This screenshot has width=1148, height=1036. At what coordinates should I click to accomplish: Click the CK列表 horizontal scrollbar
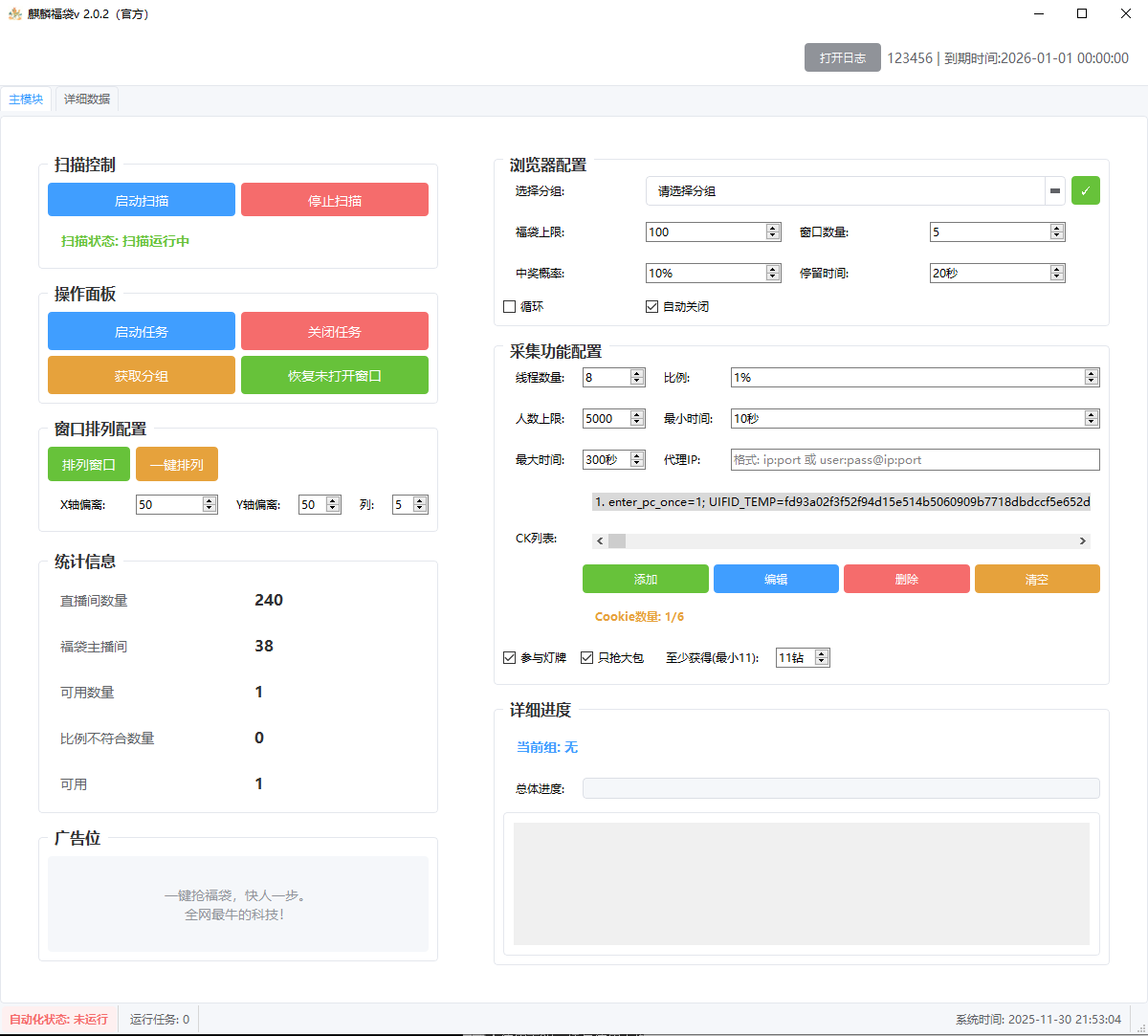840,540
